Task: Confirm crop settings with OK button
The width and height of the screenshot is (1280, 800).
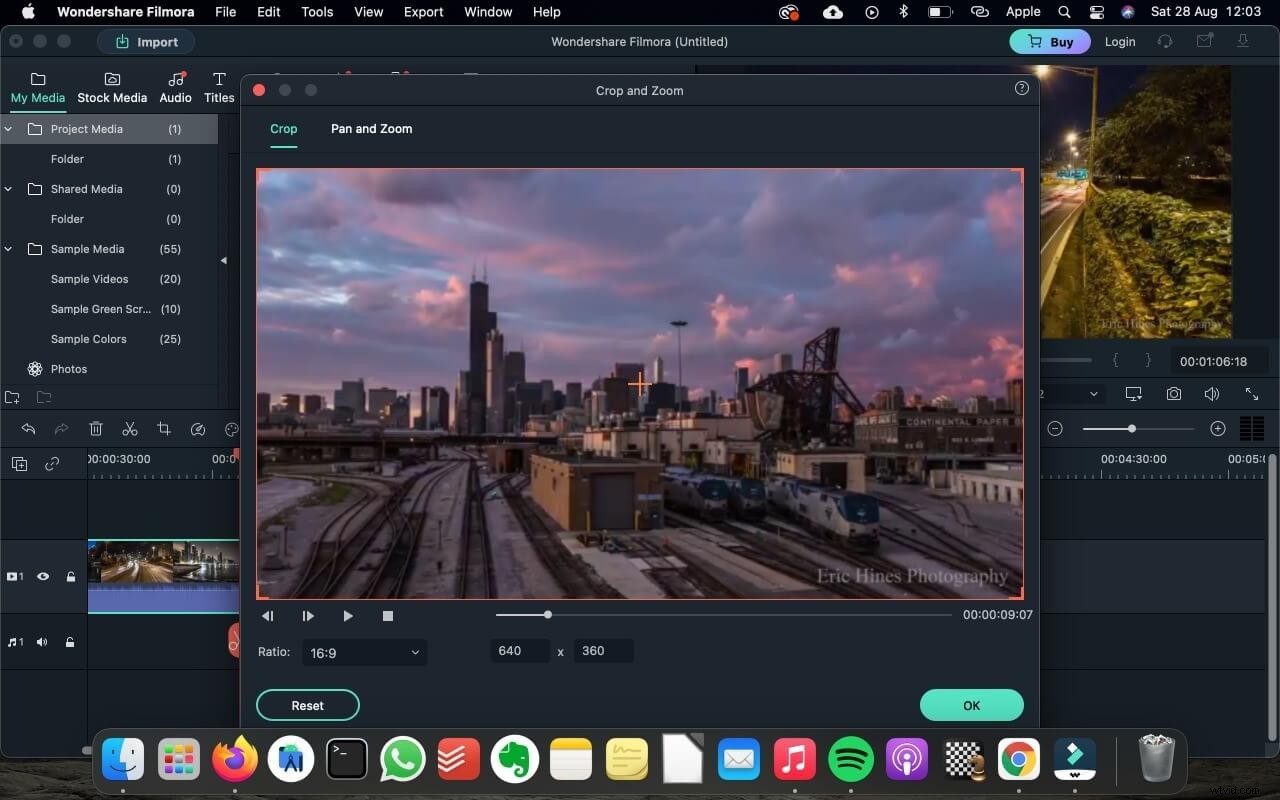Action: pyautogui.click(x=970, y=705)
